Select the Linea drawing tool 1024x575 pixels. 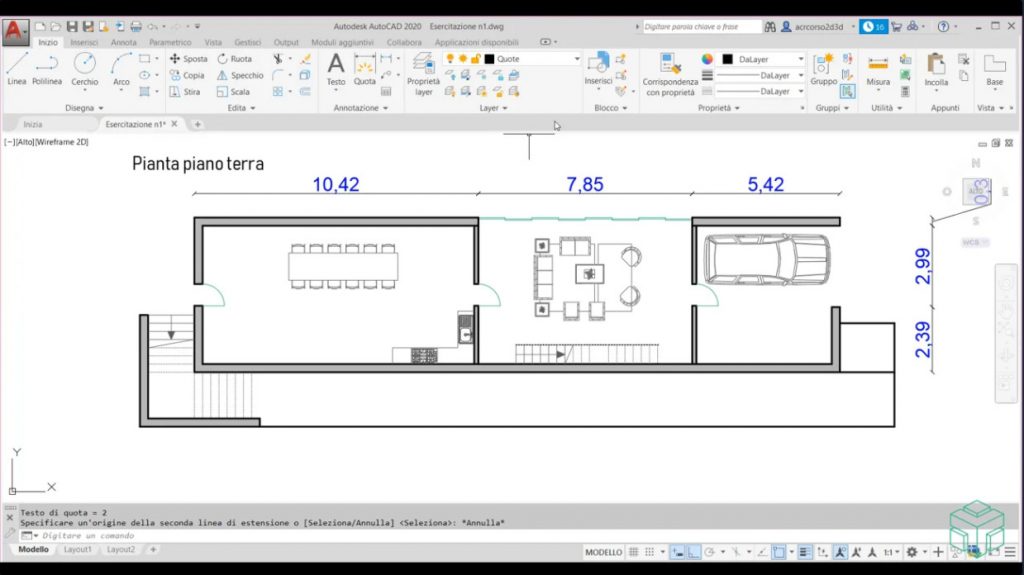[x=17, y=69]
